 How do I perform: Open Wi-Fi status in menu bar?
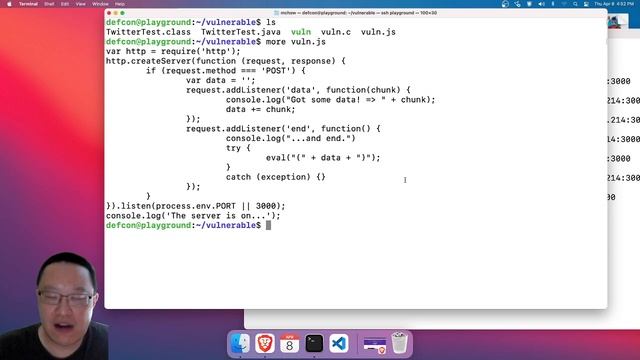point(564,4)
